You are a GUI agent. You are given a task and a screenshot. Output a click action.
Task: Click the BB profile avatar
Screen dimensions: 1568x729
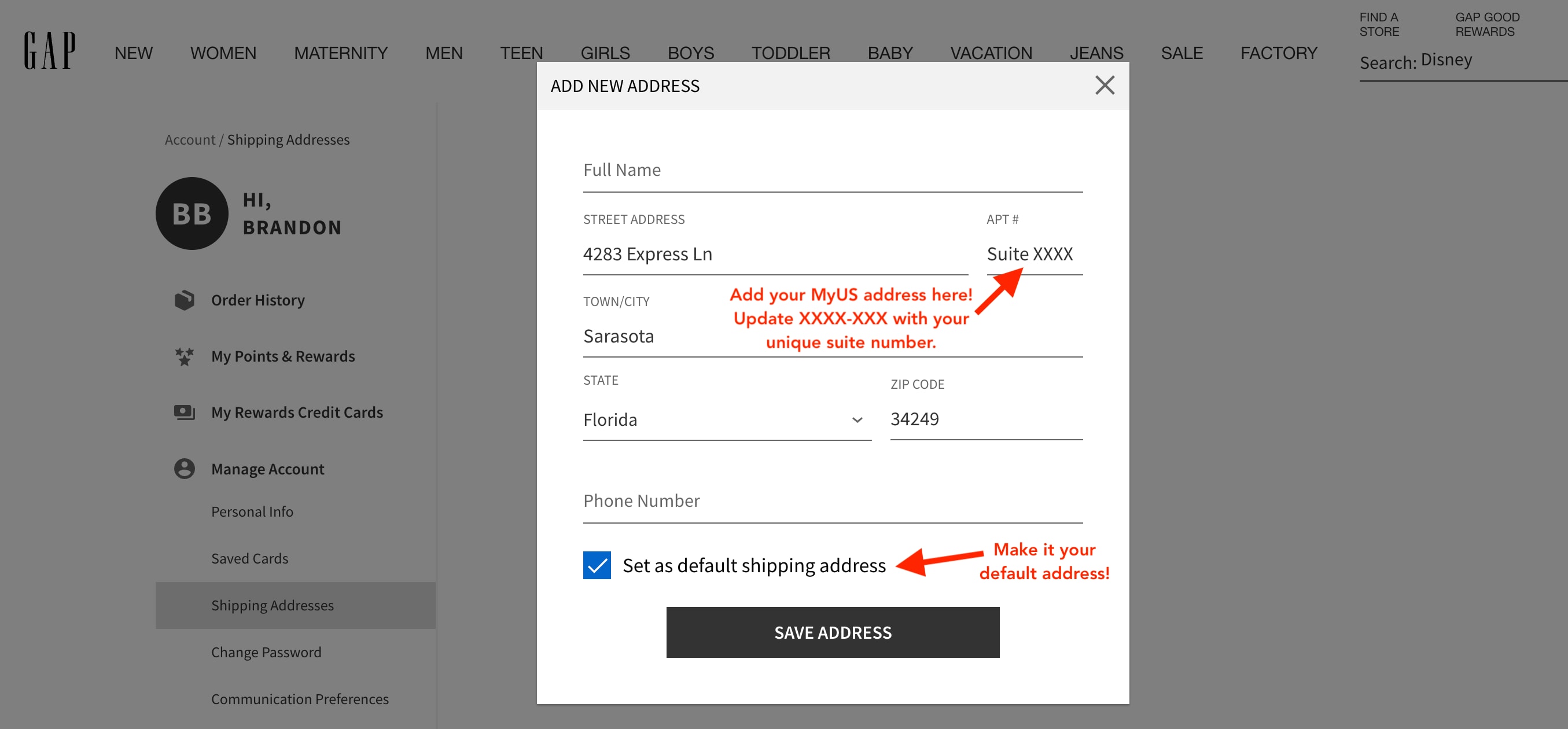[192, 213]
